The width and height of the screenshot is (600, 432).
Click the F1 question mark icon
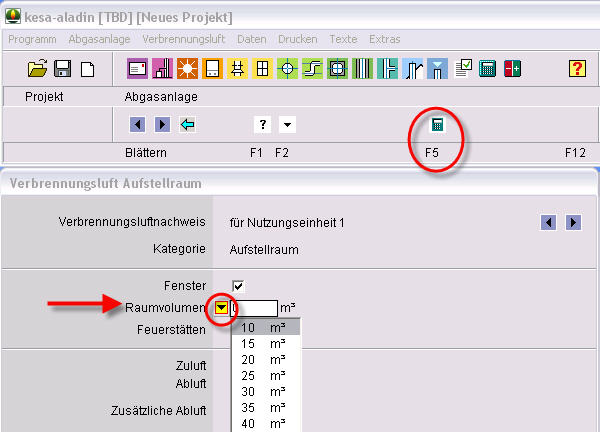263,125
